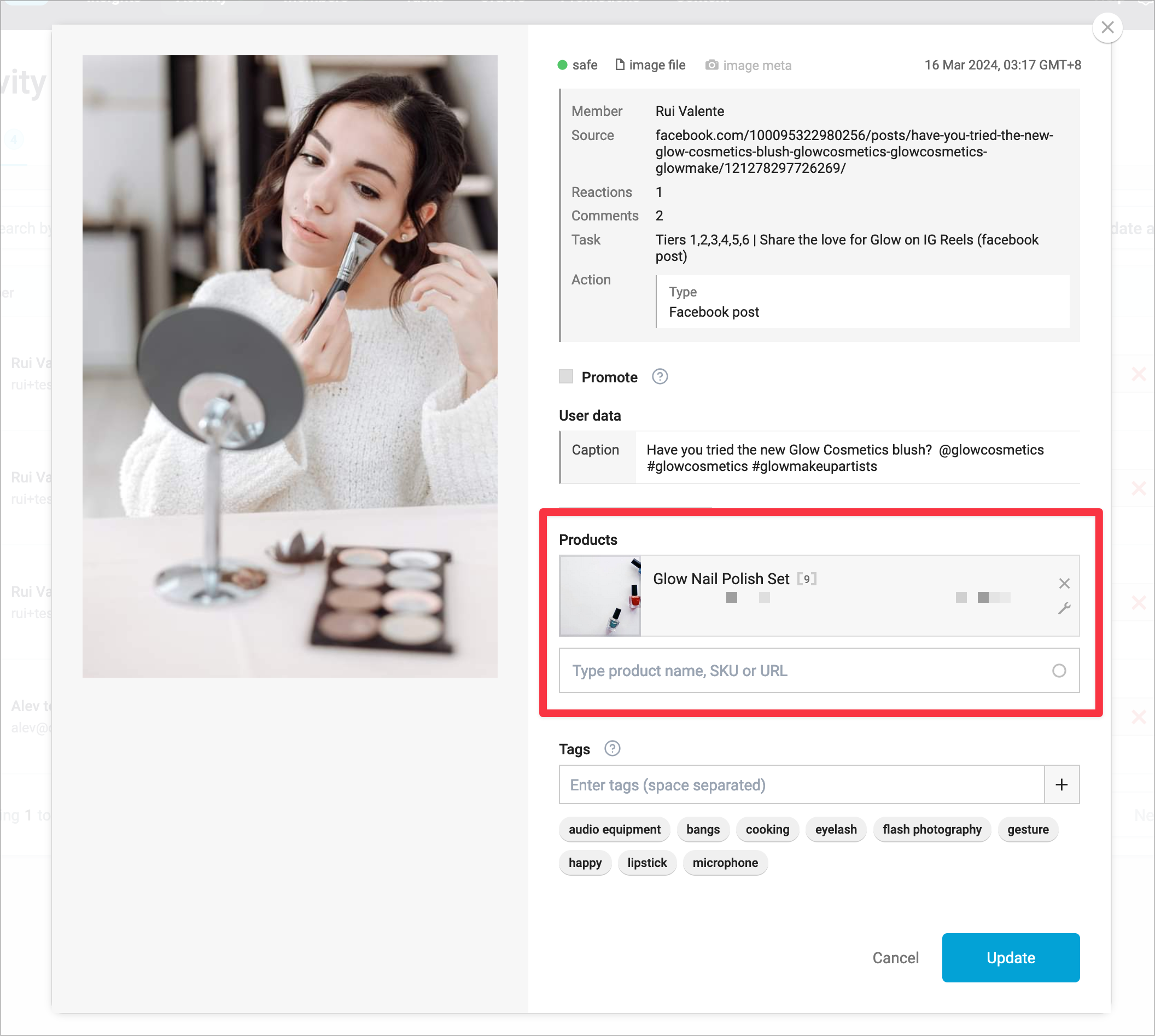The image size is (1155, 1036).
Task: Click the task description Tiers 1,2,3,4,5,6
Action: coord(847,248)
